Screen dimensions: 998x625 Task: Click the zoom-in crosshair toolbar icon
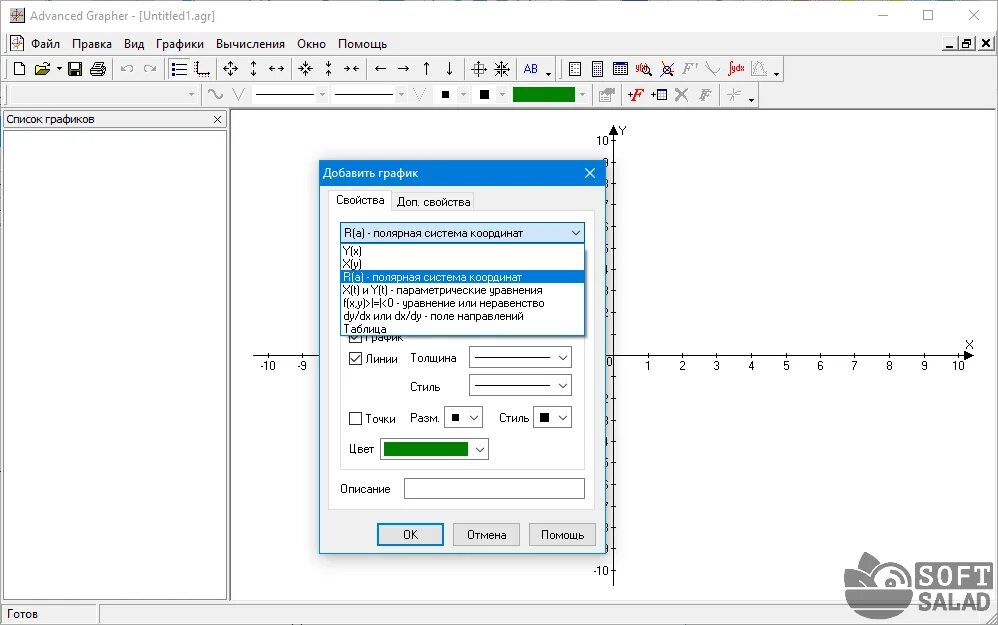click(x=479, y=68)
